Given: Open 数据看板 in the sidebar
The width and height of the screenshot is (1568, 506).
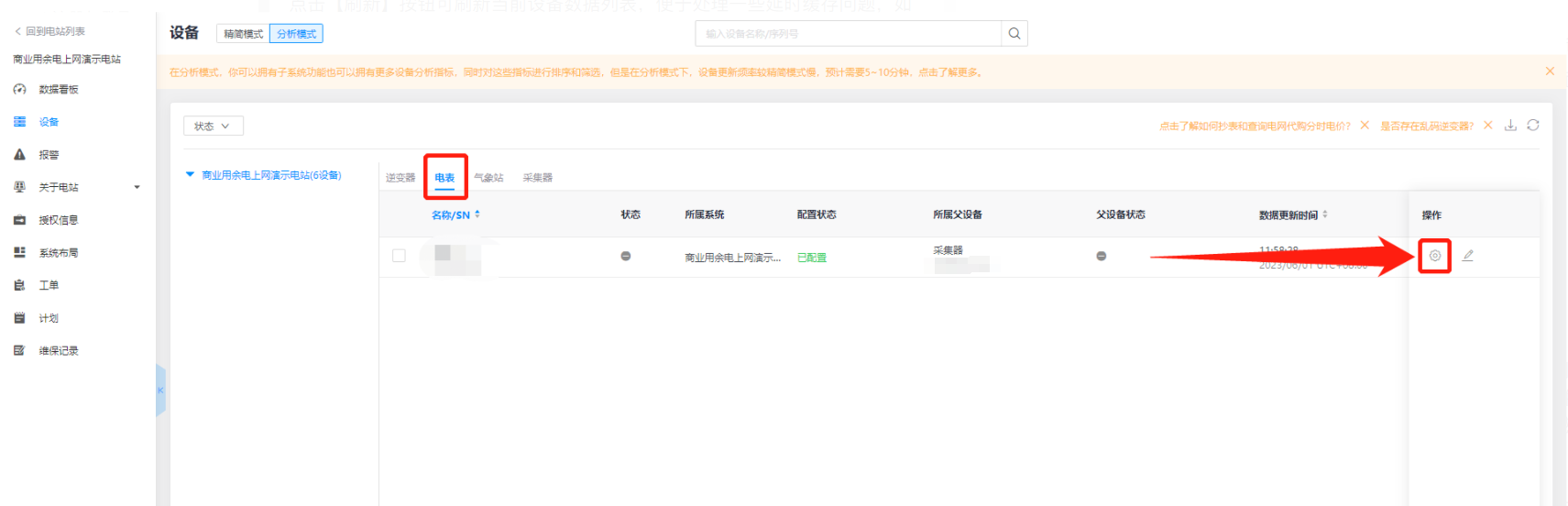Looking at the screenshot, I should coord(58,90).
